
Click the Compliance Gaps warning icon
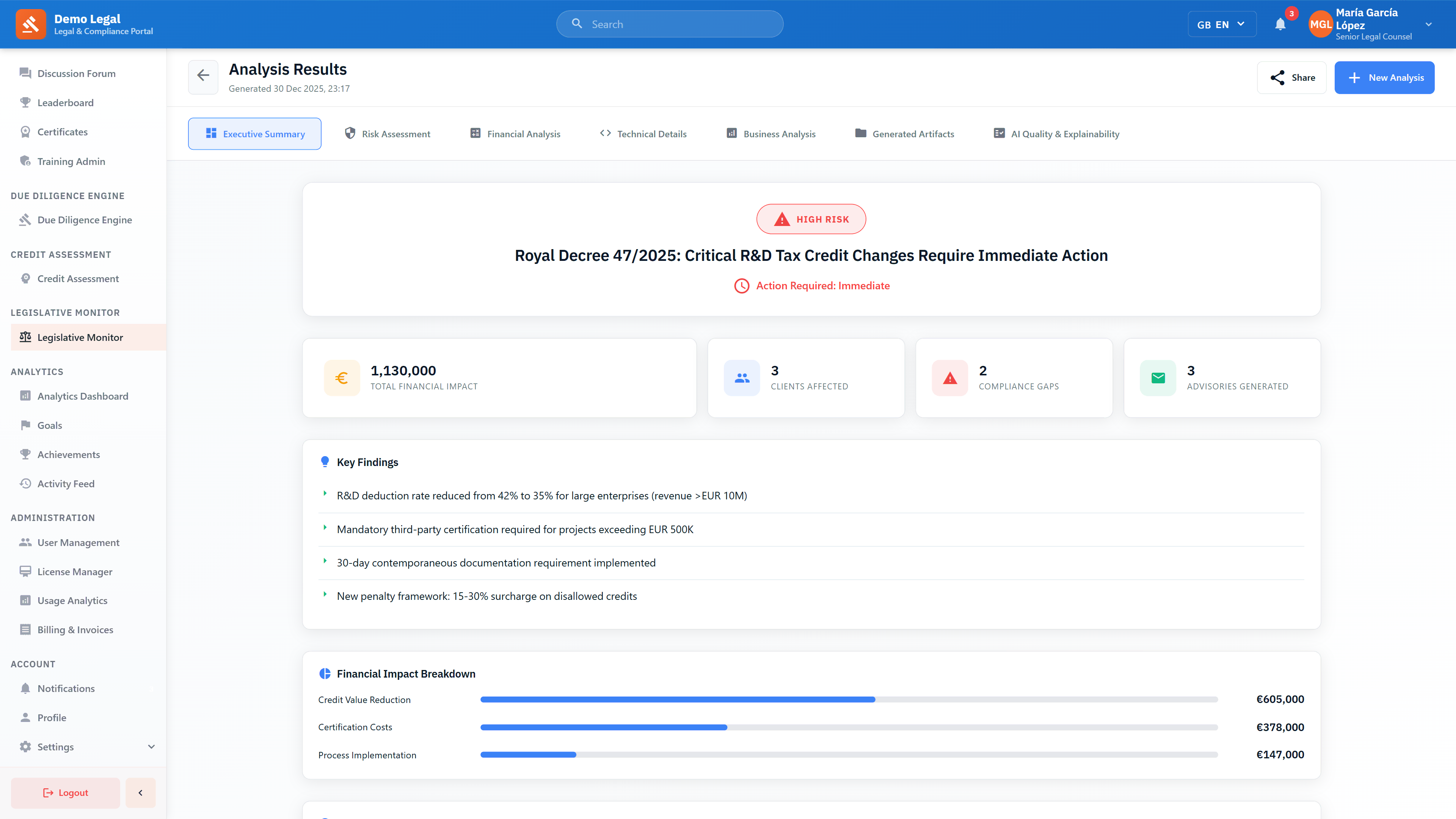click(949, 378)
